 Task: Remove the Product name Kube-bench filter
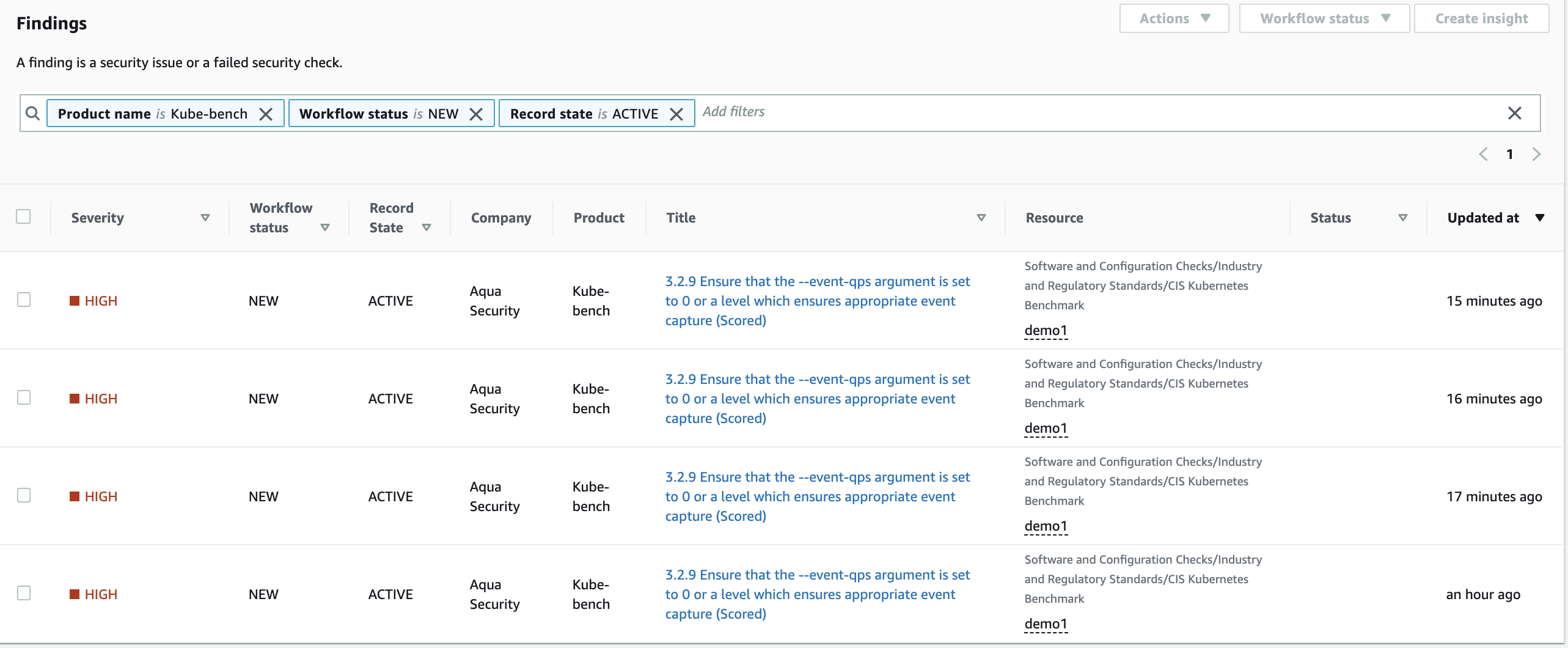pyautogui.click(x=267, y=113)
